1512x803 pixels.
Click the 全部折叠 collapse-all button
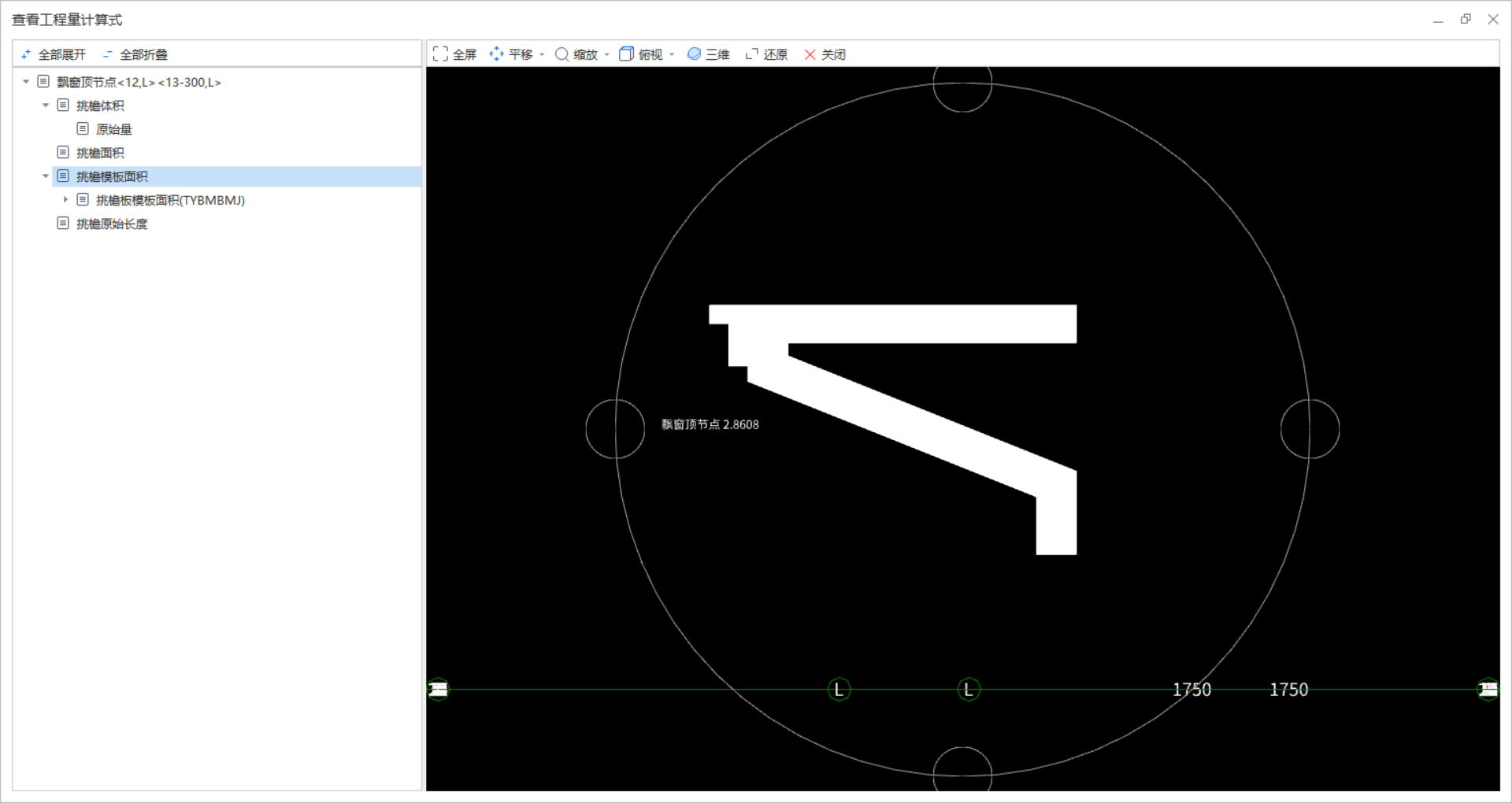point(135,54)
